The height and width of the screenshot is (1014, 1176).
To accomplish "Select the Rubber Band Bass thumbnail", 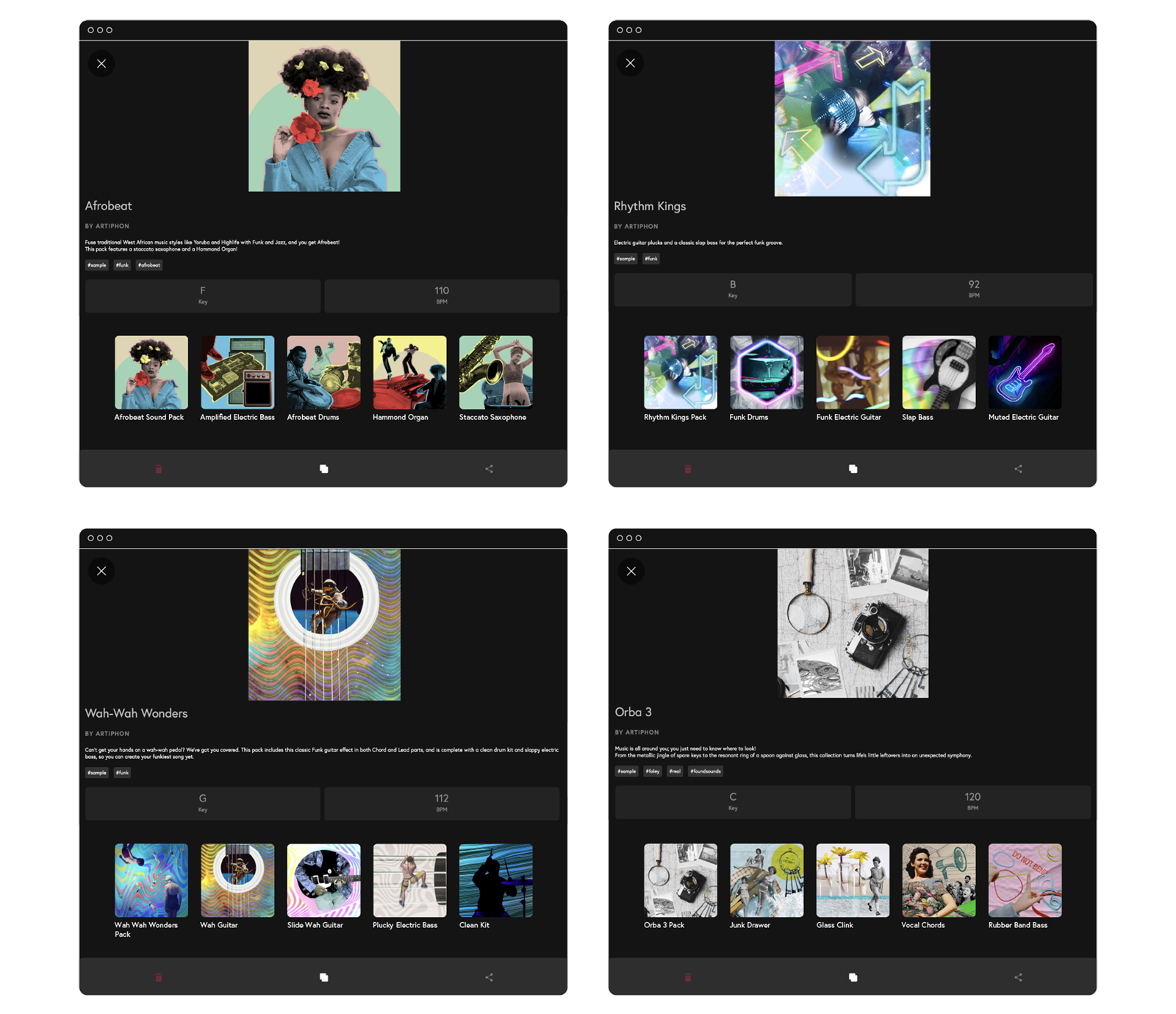I will tap(1025, 881).
